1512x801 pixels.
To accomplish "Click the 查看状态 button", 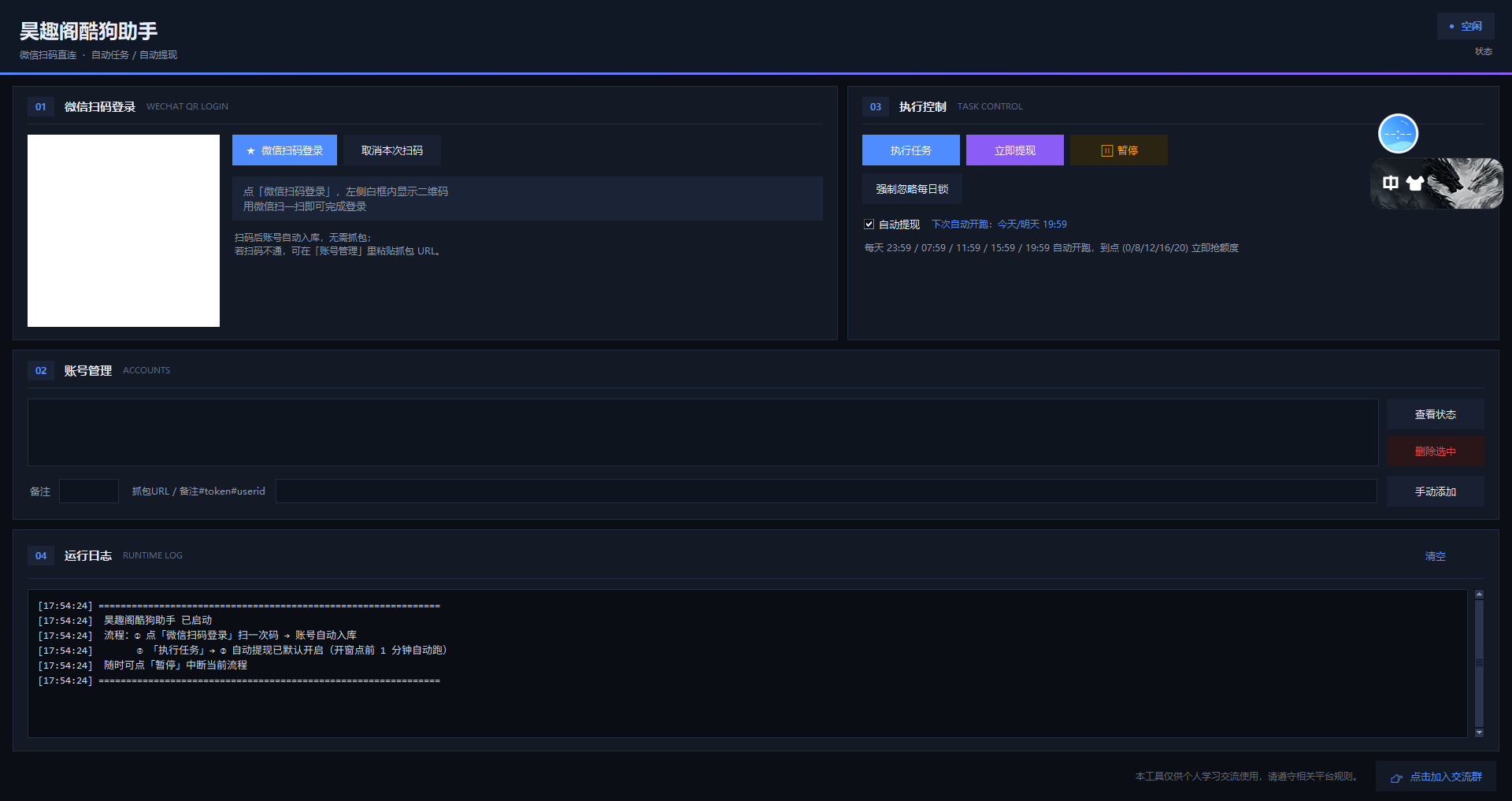I will coord(1436,414).
